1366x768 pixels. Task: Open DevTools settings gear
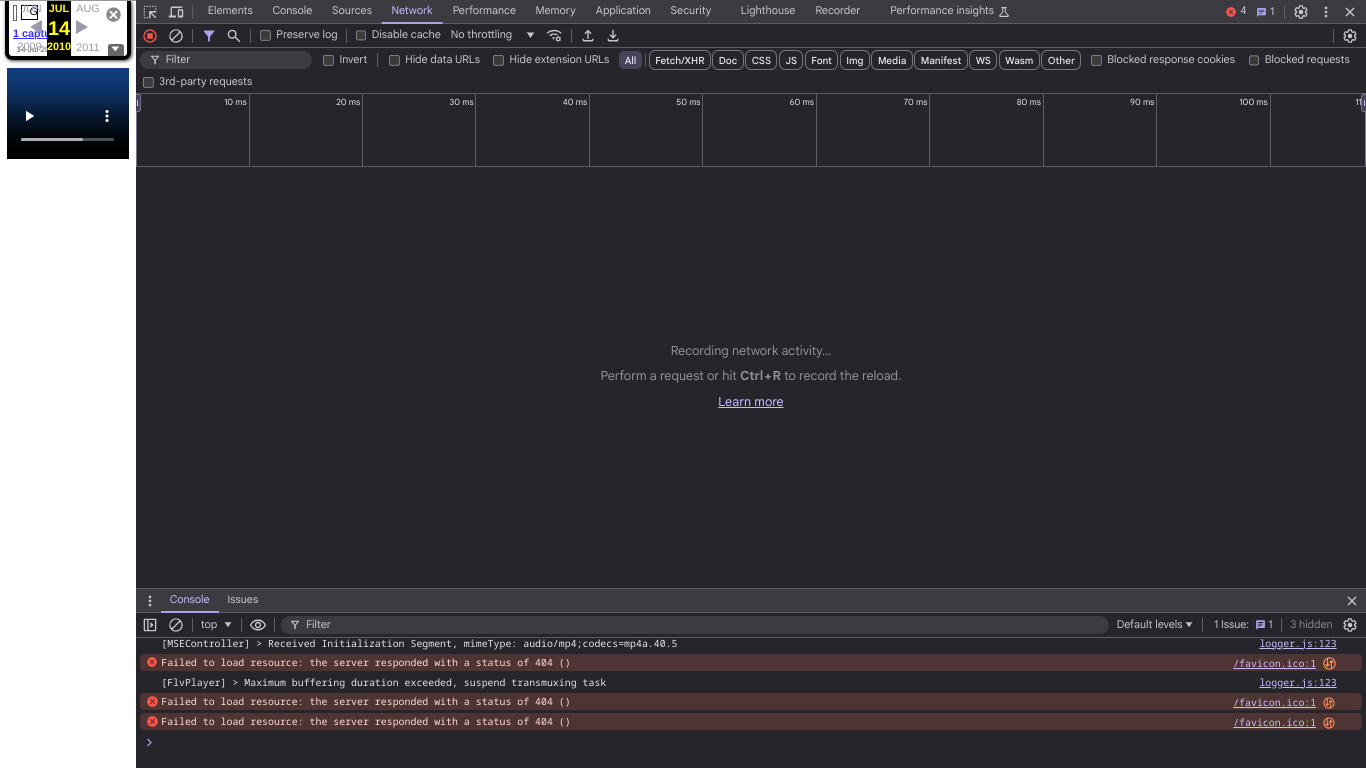point(1300,11)
